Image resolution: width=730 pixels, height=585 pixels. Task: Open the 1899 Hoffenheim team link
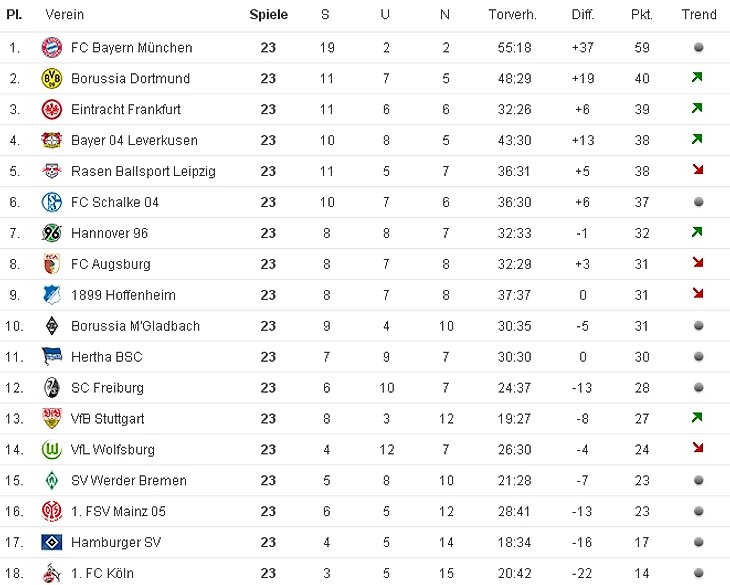click(123, 295)
